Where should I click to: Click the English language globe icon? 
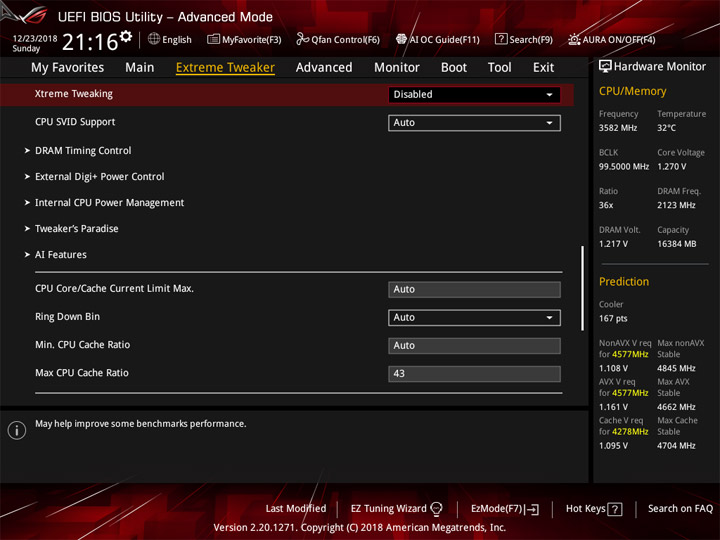coord(154,39)
